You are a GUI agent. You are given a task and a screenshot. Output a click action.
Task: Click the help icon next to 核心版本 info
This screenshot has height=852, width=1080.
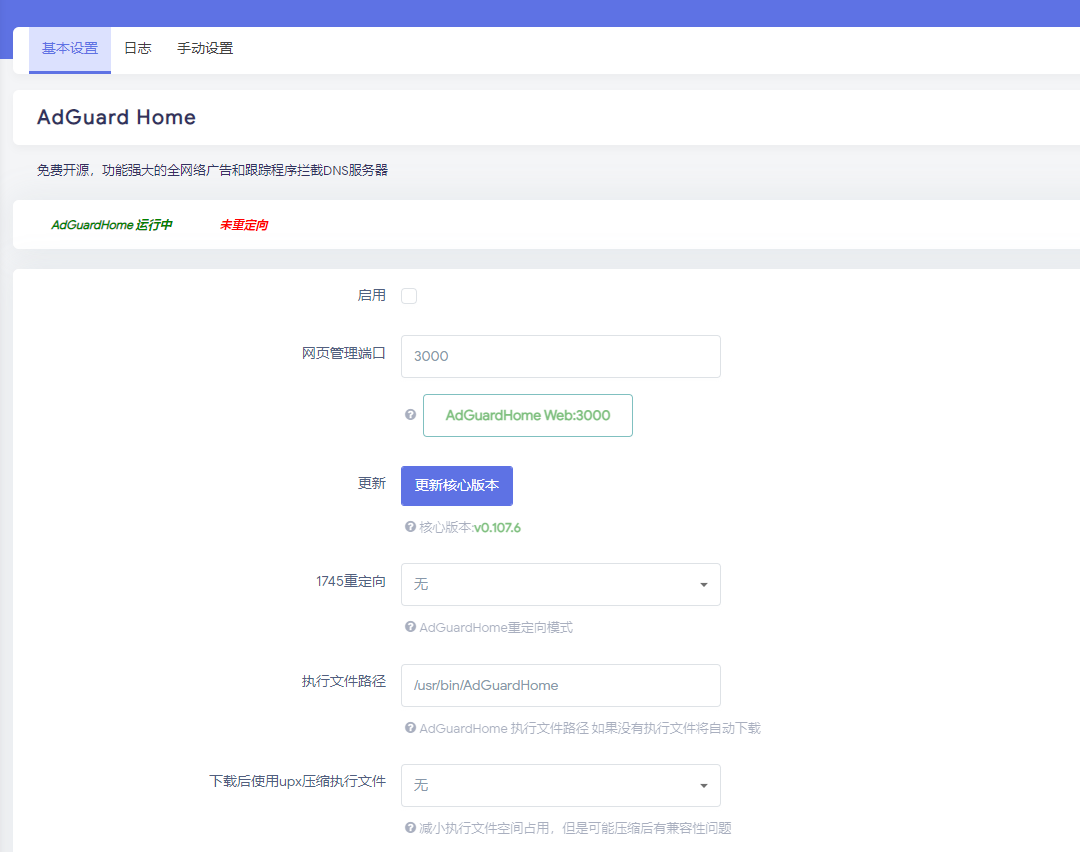tap(410, 527)
